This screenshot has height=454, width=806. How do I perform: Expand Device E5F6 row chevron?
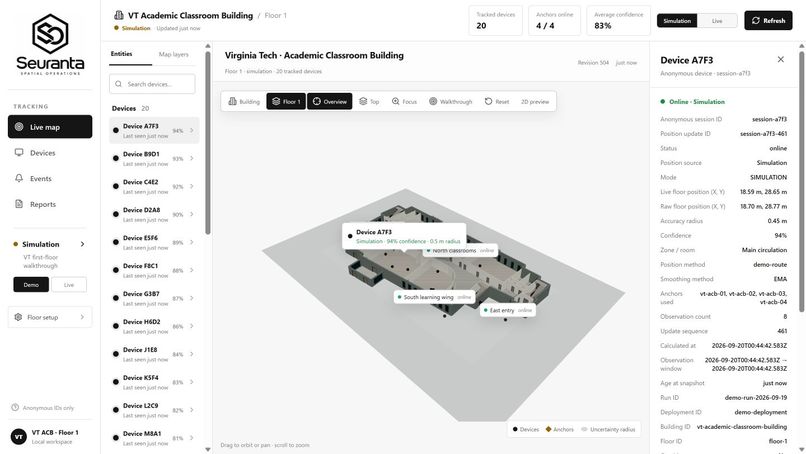click(x=192, y=242)
